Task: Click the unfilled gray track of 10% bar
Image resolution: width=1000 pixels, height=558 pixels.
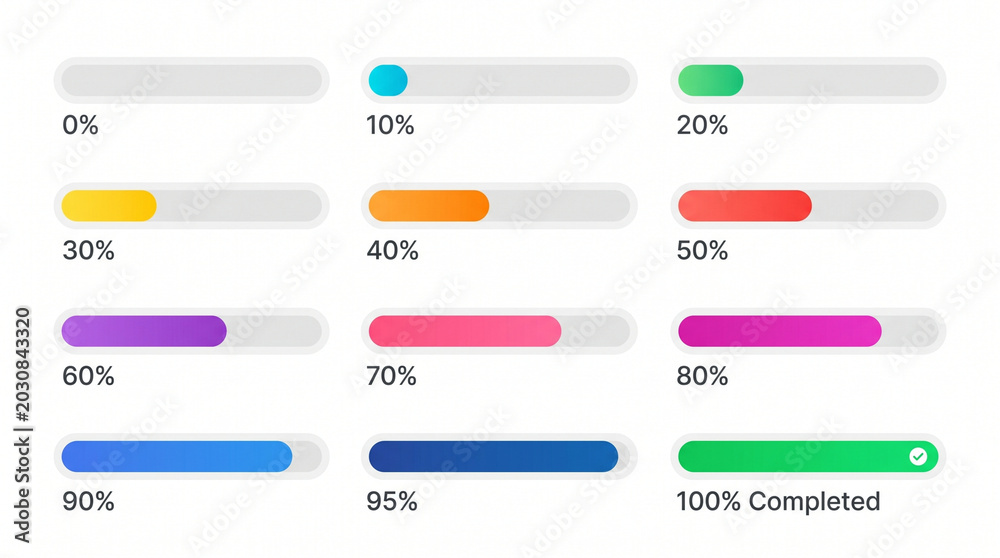Action: click(518, 80)
